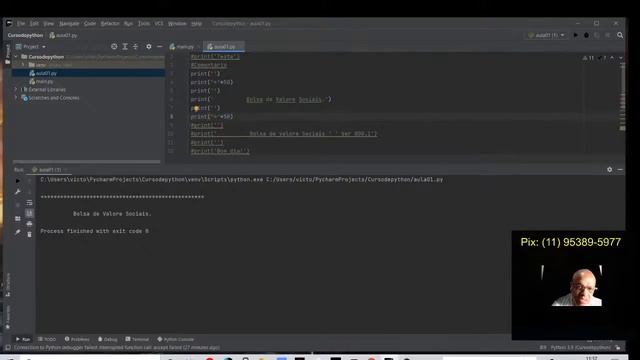Open the VCS menu
Screen dimensions: 640x360
159,24
